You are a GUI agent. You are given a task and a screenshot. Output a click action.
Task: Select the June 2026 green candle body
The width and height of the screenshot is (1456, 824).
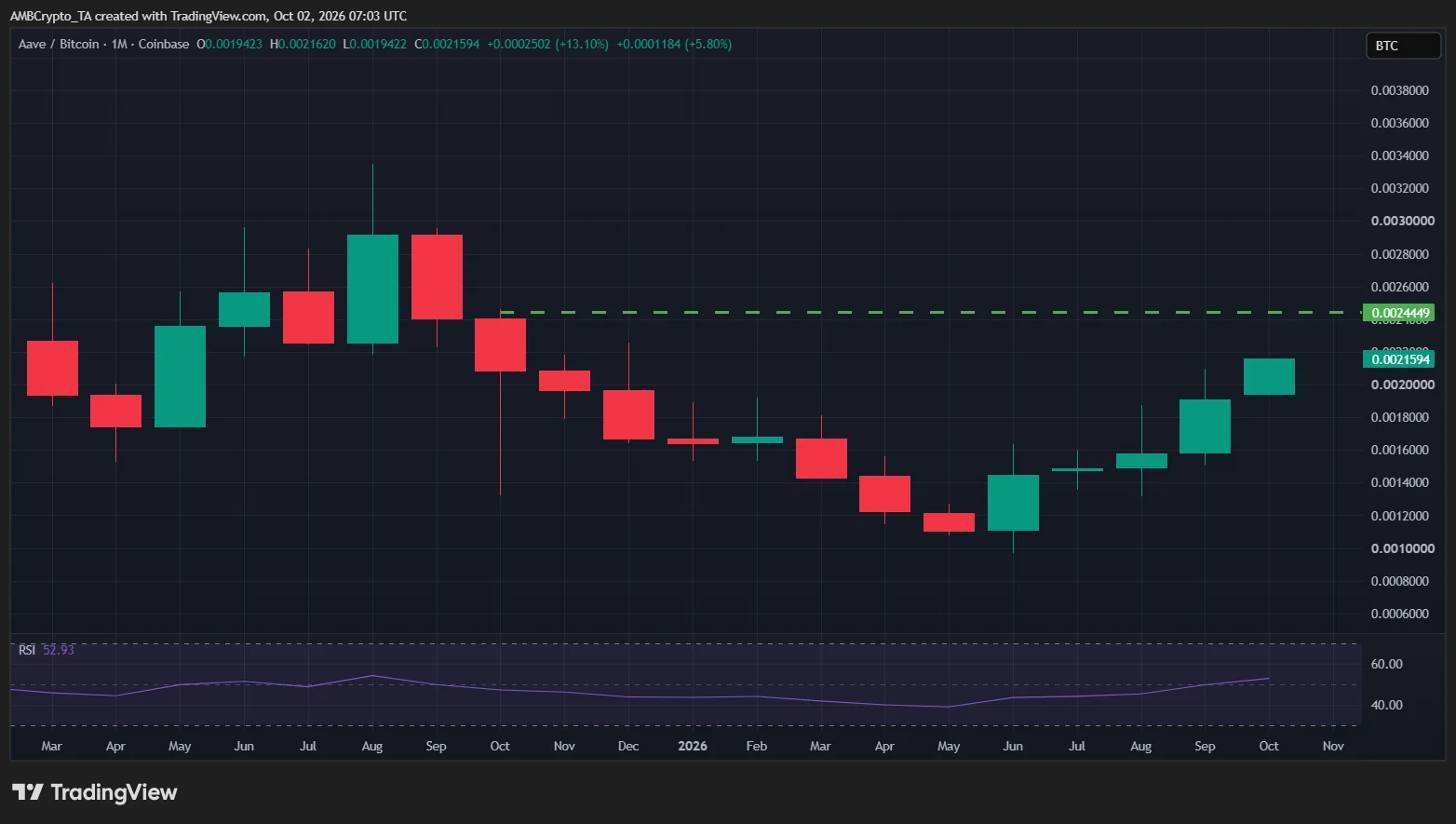(1013, 503)
